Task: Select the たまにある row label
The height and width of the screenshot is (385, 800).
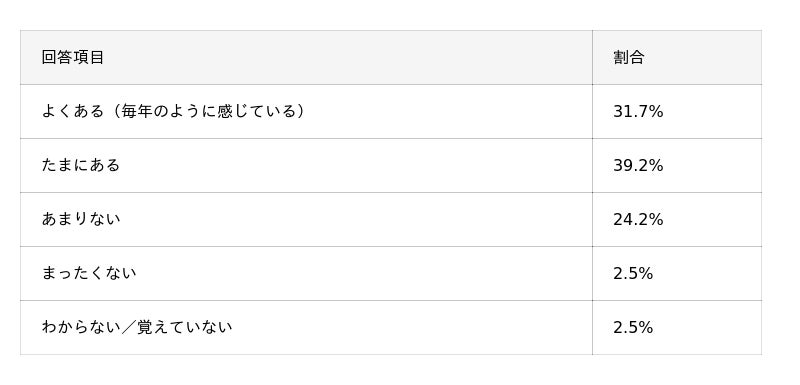Action: click(81, 165)
